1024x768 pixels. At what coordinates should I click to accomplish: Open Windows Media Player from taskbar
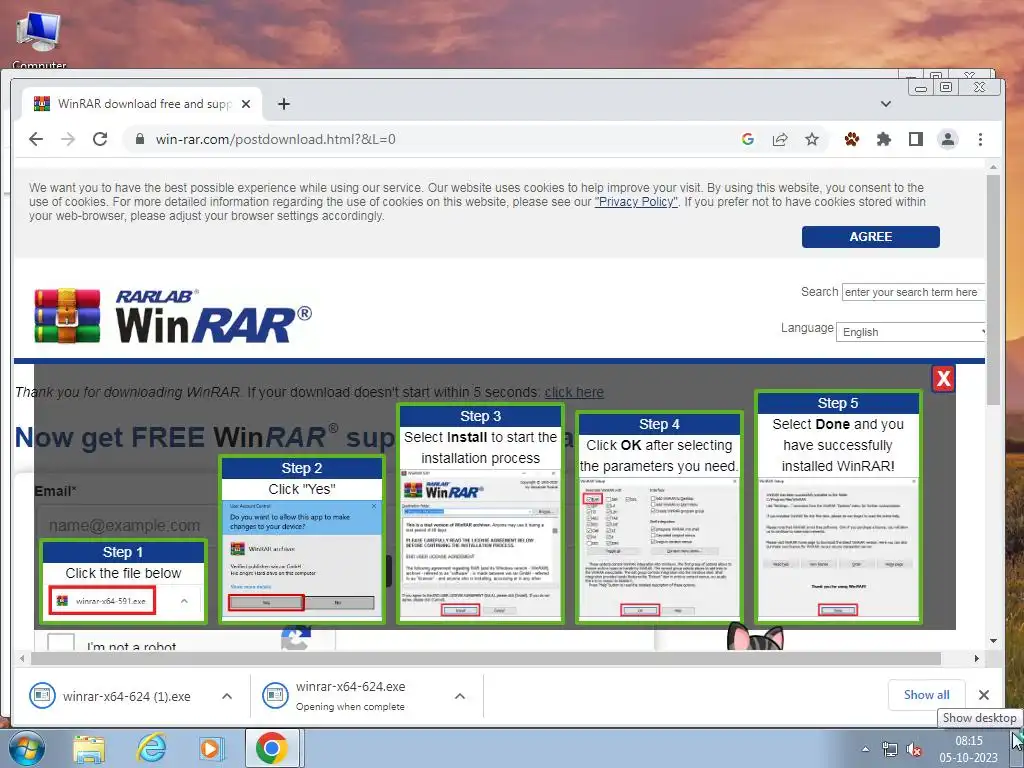click(210, 749)
